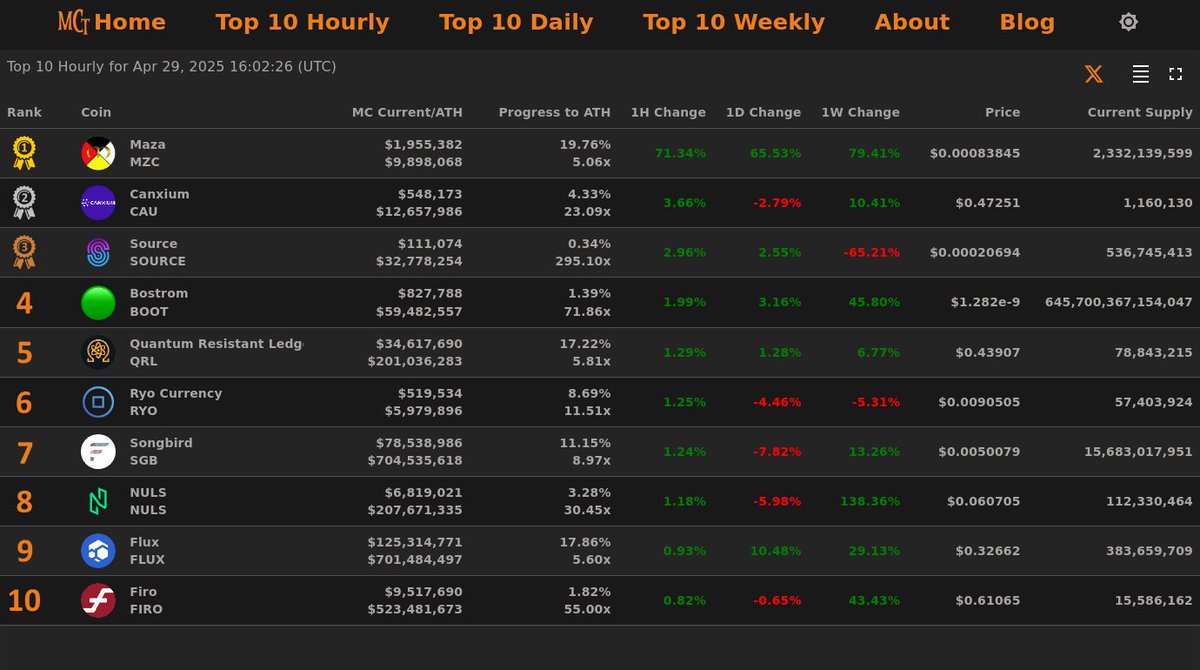This screenshot has height=670, width=1200.
Task: Click the MCT logo icon
Action: click(x=74, y=22)
